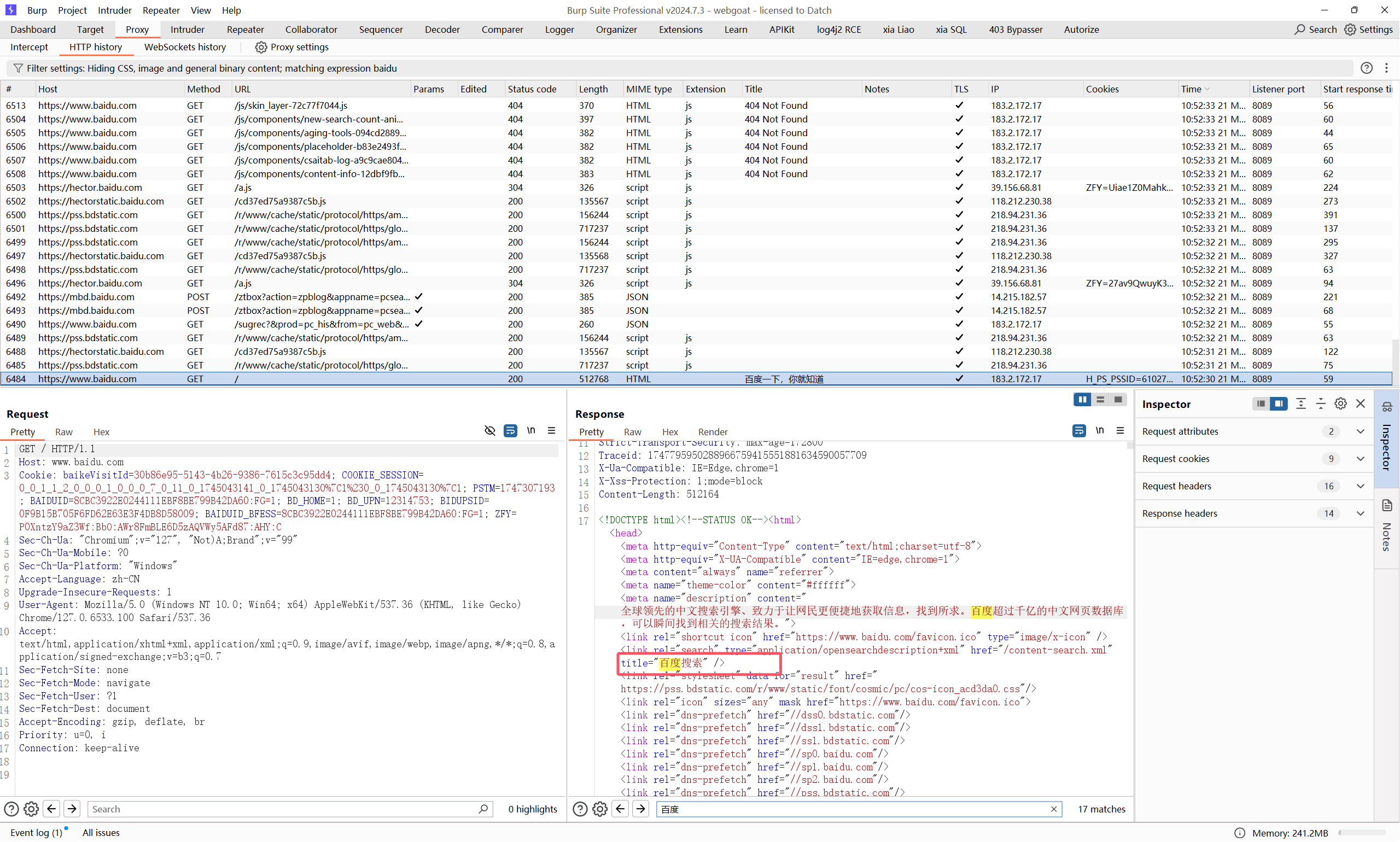Screen dimensions: 1400x842
Task: Select side-by-side layout view
Action: [x=1083, y=400]
